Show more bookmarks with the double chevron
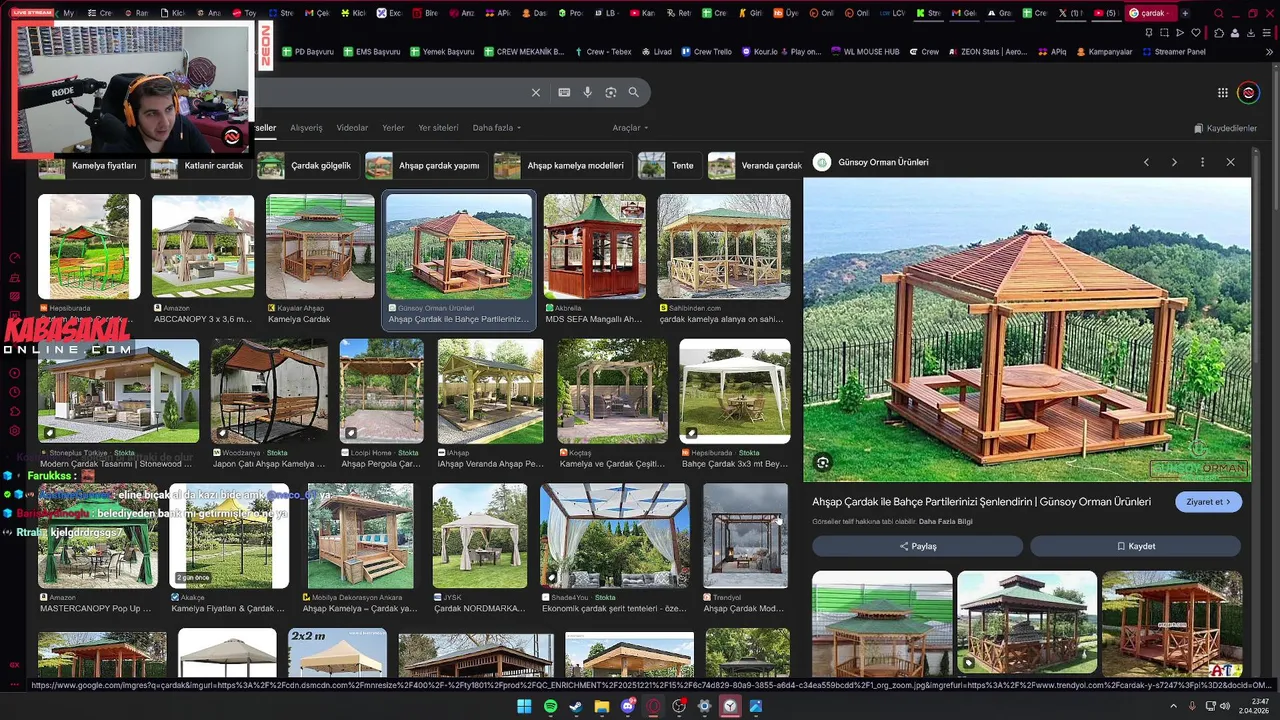This screenshot has width=1280, height=720. tap(1267, 52)
